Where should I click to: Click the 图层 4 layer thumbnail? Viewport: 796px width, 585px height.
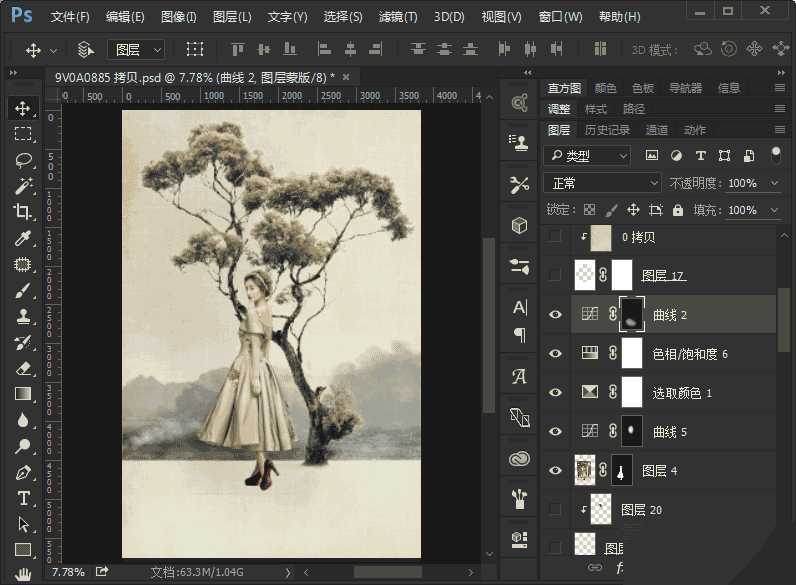click(x=586, y=470)
